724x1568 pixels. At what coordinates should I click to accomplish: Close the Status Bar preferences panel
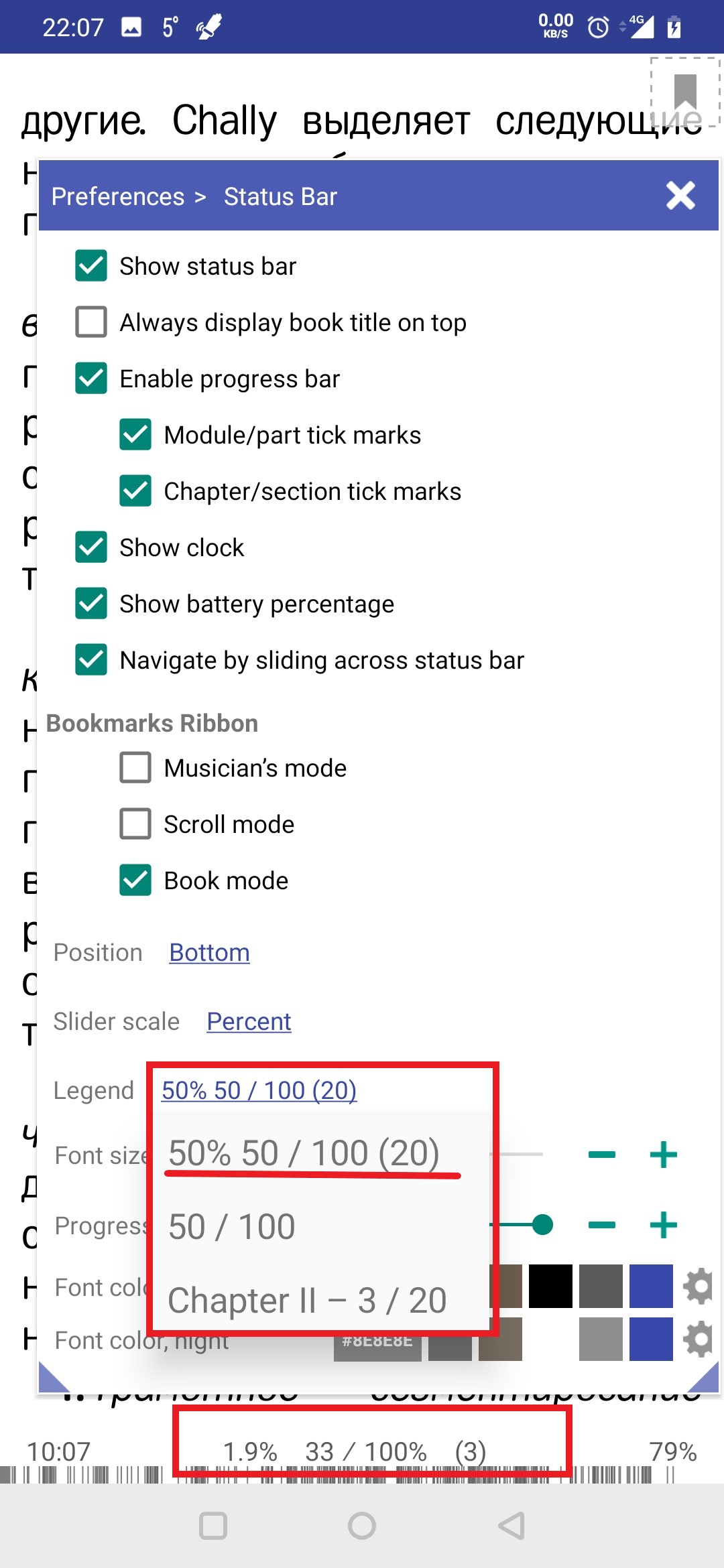tap(680, 196)
